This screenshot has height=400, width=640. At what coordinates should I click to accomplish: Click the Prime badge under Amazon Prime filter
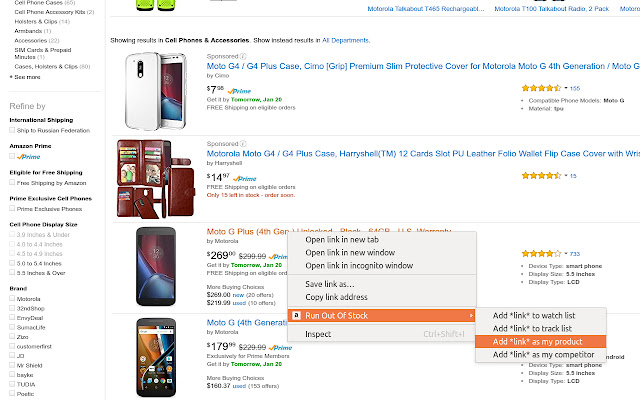[x=27, y=157]
